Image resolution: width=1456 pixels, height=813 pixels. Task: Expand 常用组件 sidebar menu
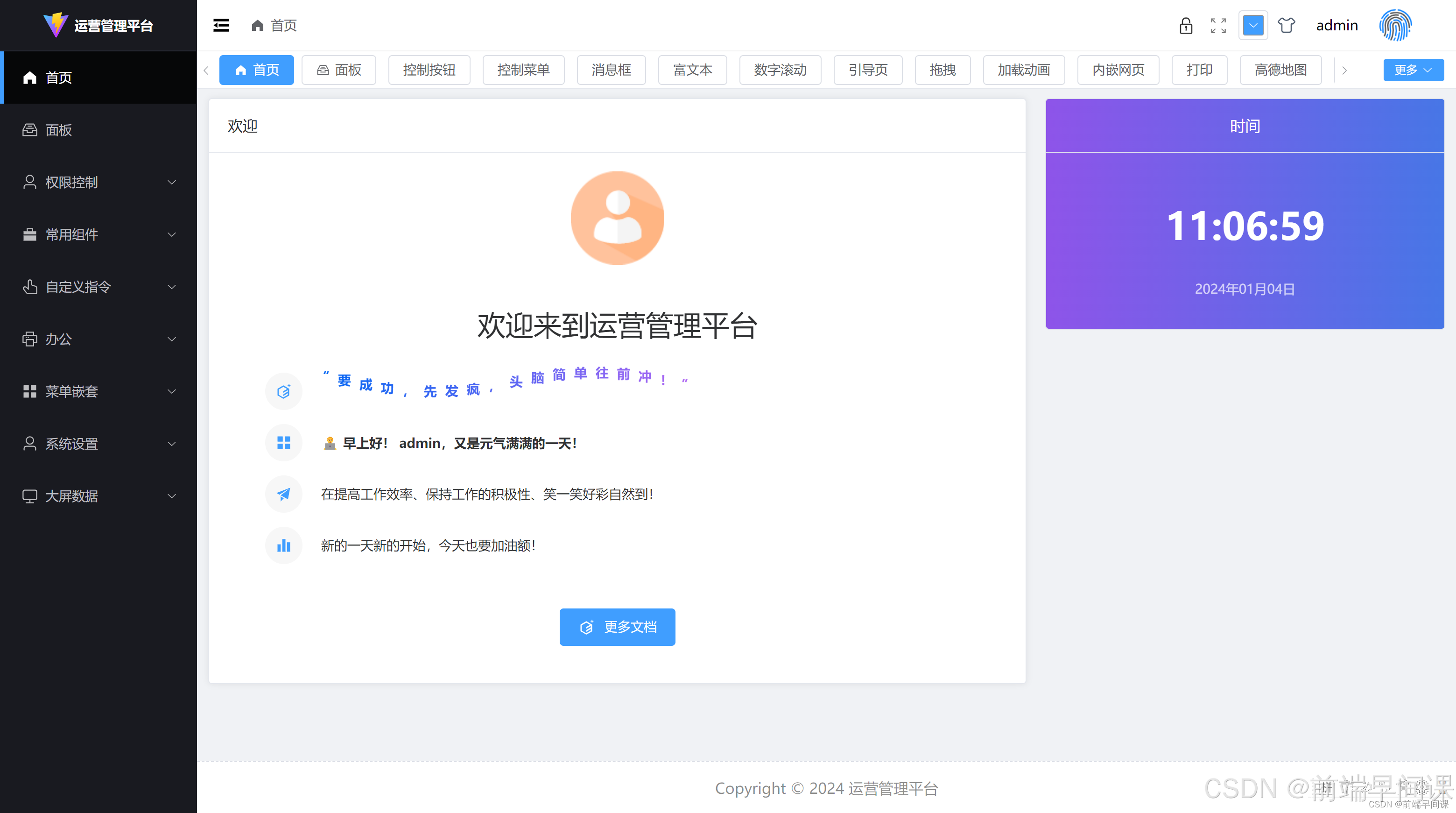pyautogui.click(x=98, y=234)
